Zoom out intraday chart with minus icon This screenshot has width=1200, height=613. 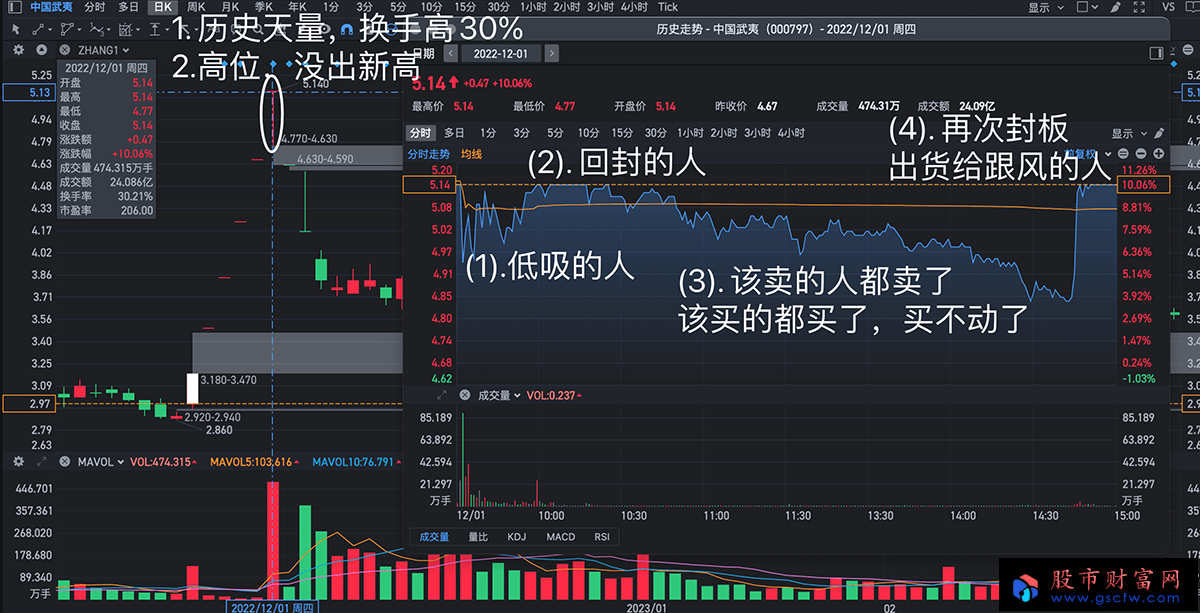tap(1141, 154)
